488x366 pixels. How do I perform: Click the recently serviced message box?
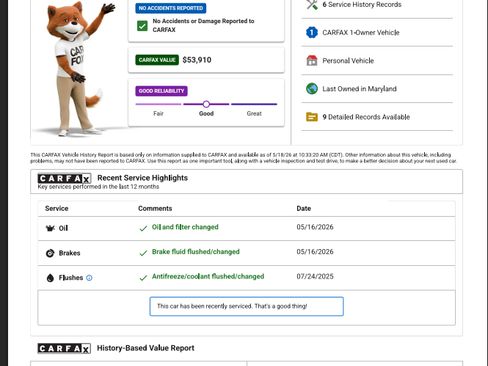pyautogui.click(x=246, y=306)
